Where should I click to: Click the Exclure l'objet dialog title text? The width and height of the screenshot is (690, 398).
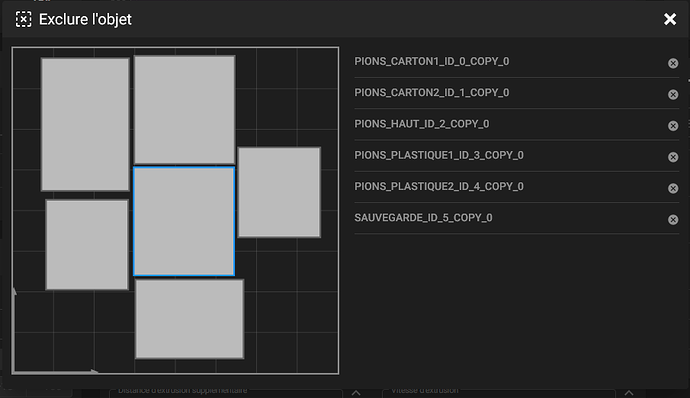85,19
